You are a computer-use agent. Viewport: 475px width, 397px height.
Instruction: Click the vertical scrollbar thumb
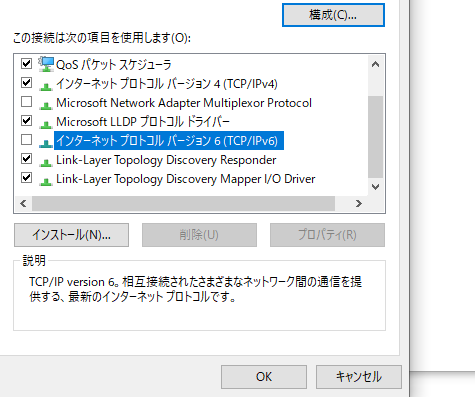point(376,137)
